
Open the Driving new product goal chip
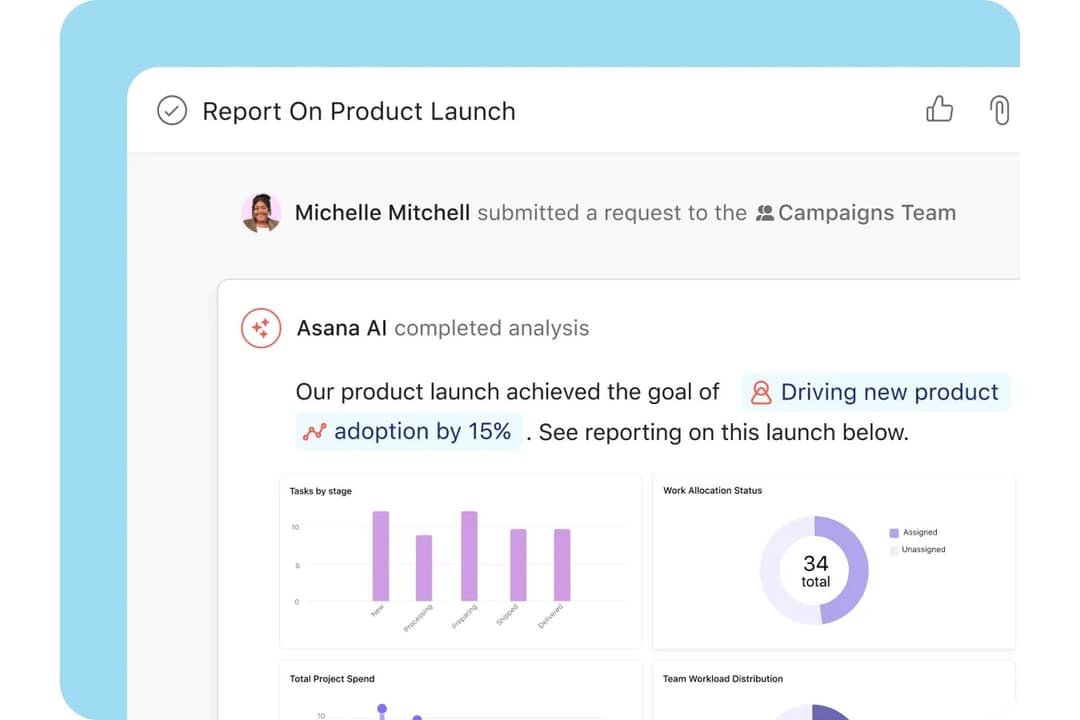tap(875, 392)
